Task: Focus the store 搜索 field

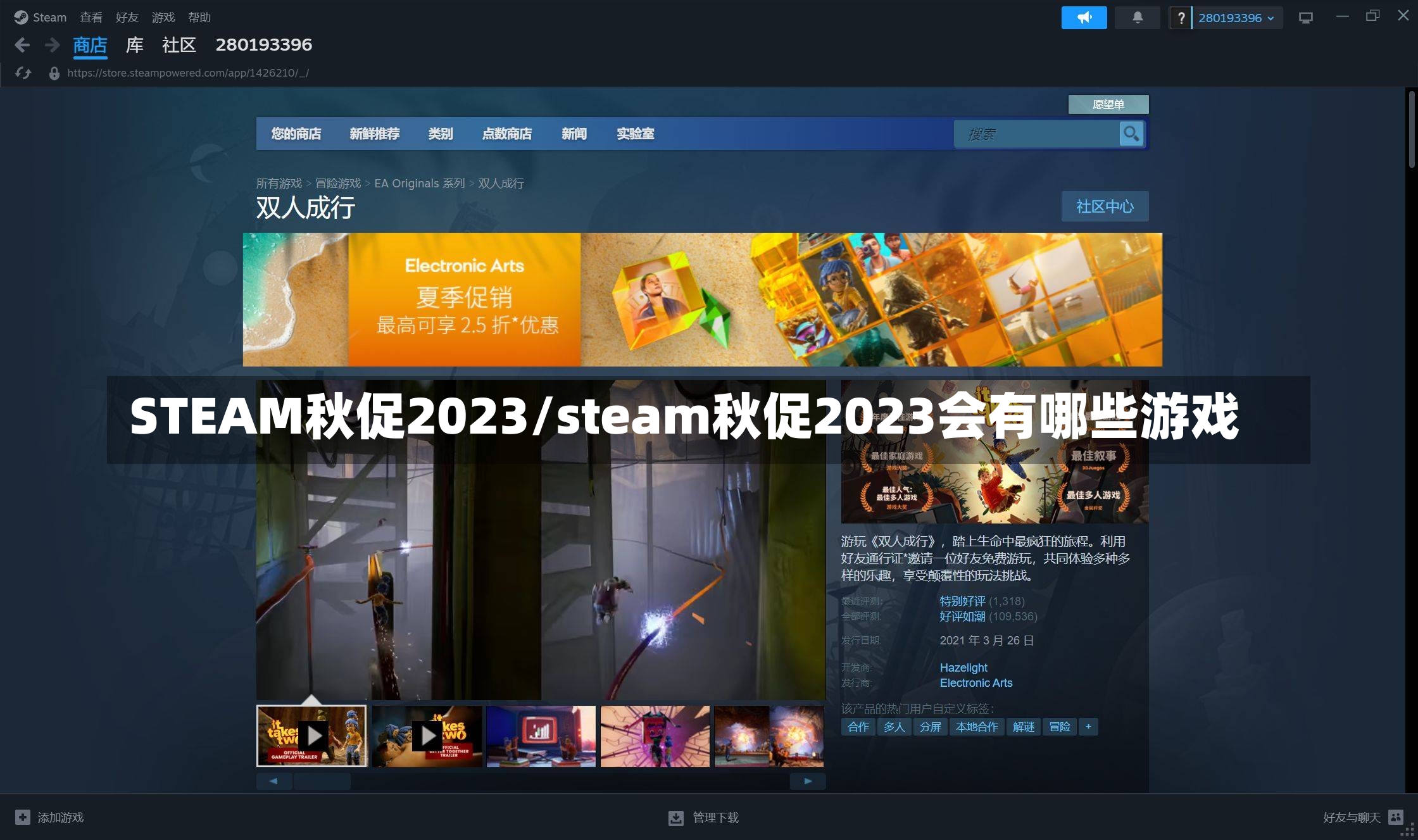Action: [1037, 134]
